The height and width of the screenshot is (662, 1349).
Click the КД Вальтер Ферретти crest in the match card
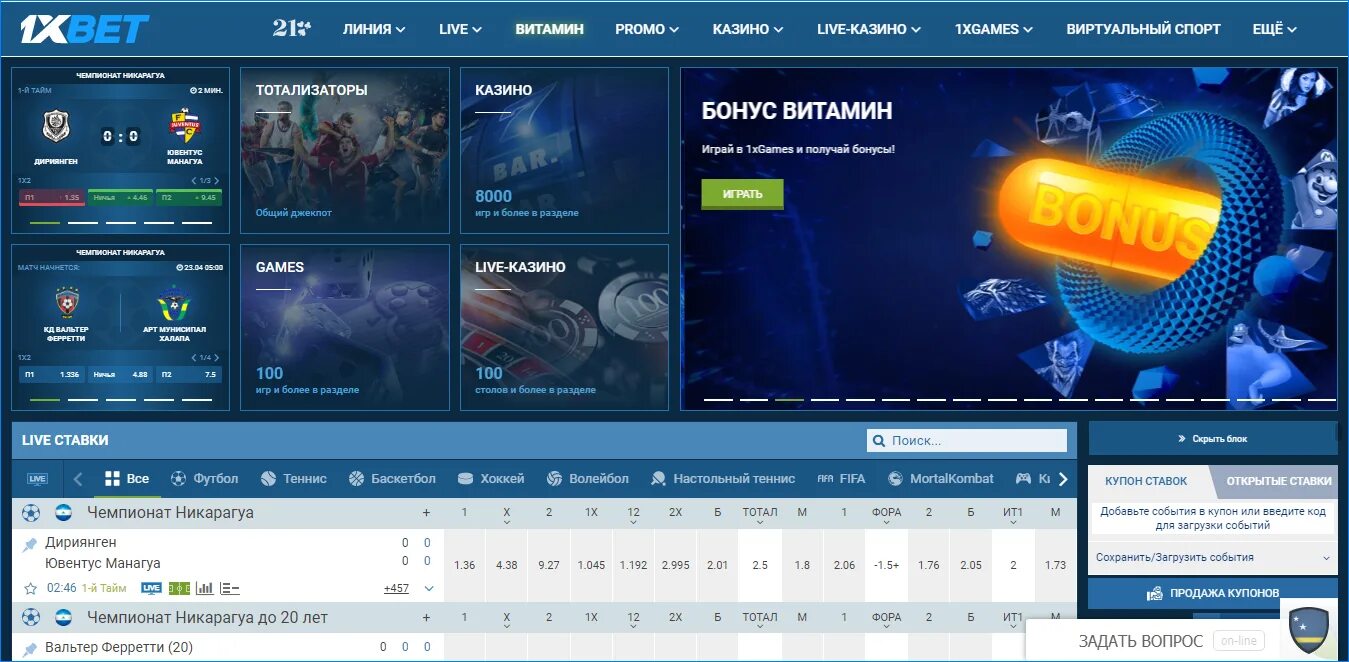(67, 303)
